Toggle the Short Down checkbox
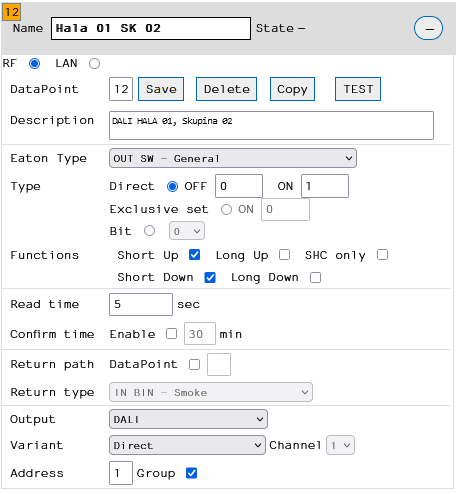 [x=210, y=277]
